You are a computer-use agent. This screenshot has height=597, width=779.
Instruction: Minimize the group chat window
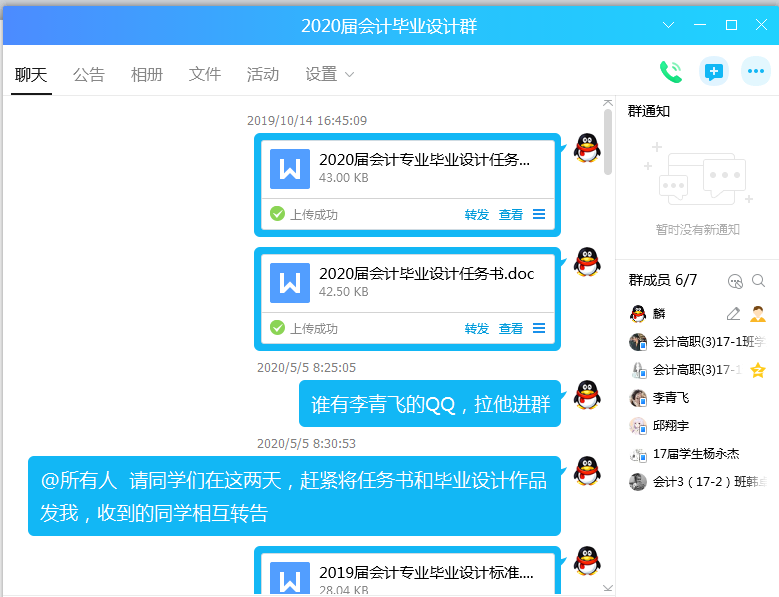coord(700,25)
